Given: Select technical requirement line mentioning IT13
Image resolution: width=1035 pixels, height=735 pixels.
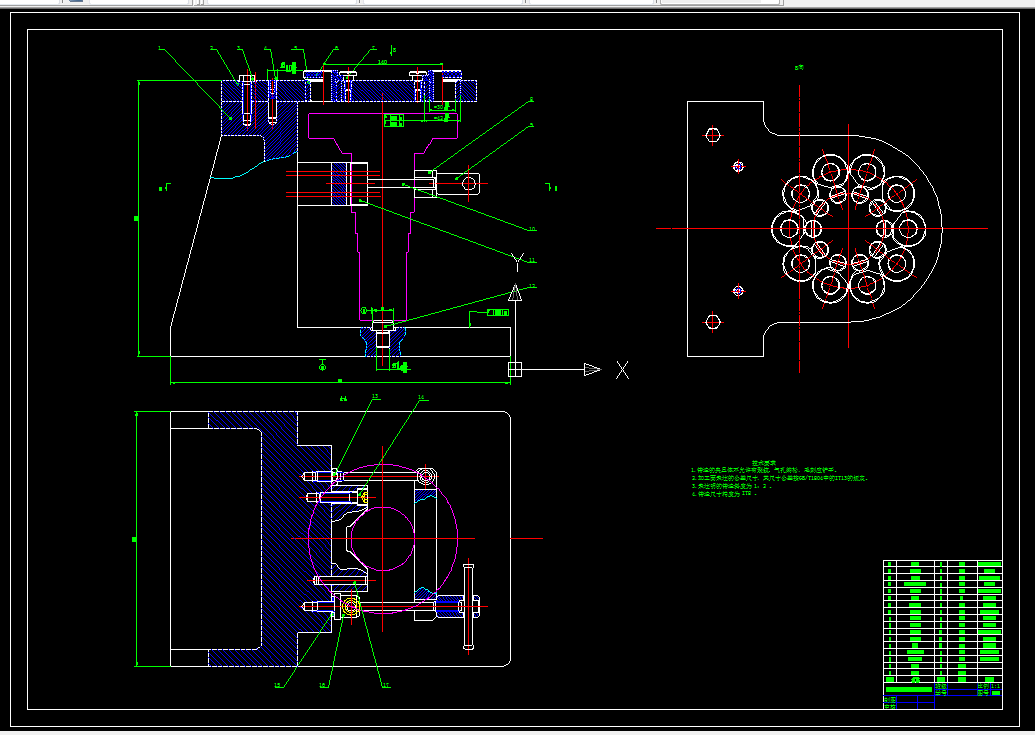Looking at the screenshot, I should [x=780, y=478].
